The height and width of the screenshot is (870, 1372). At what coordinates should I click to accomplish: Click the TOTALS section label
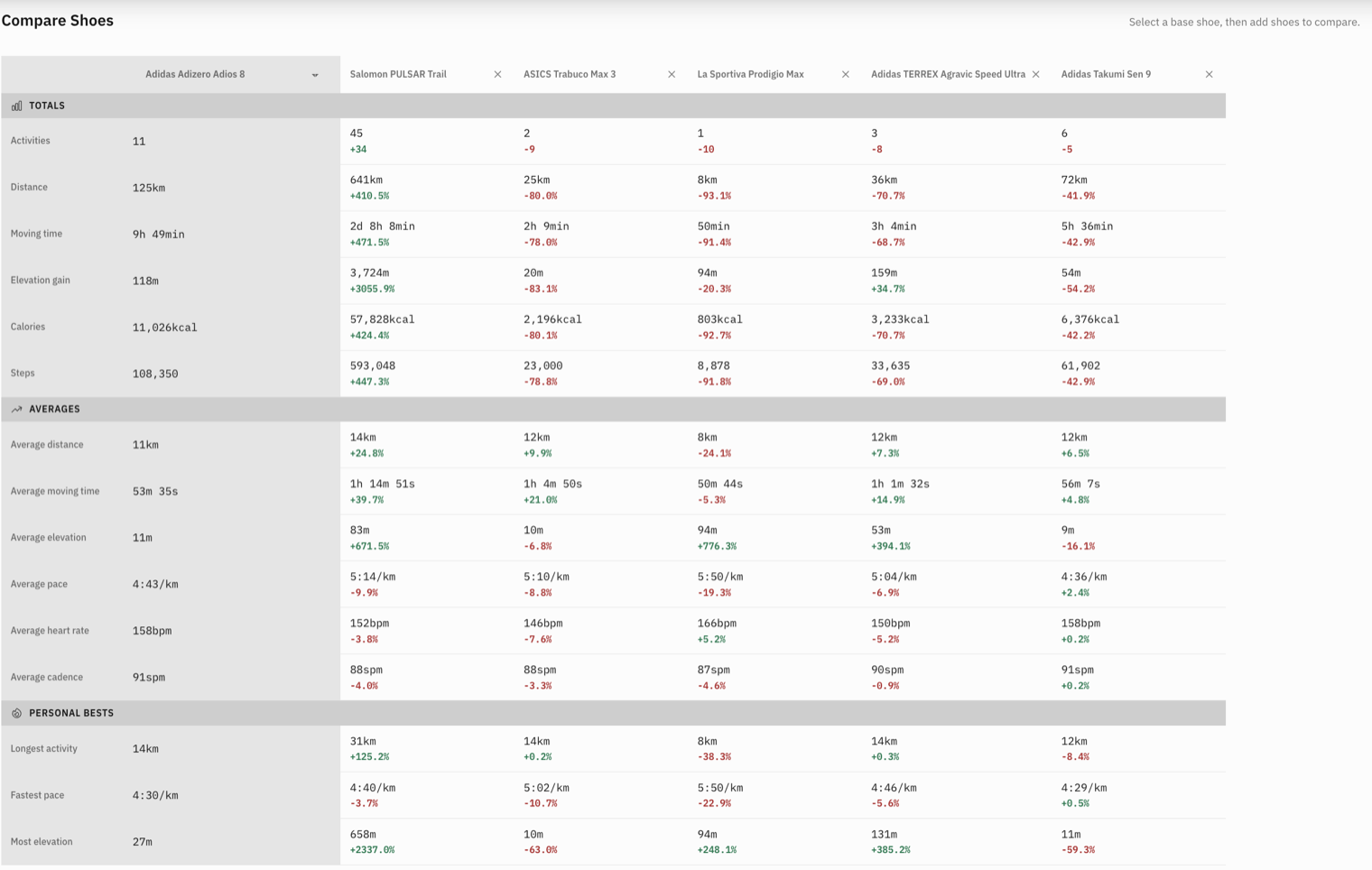click(x=47, y=106)
